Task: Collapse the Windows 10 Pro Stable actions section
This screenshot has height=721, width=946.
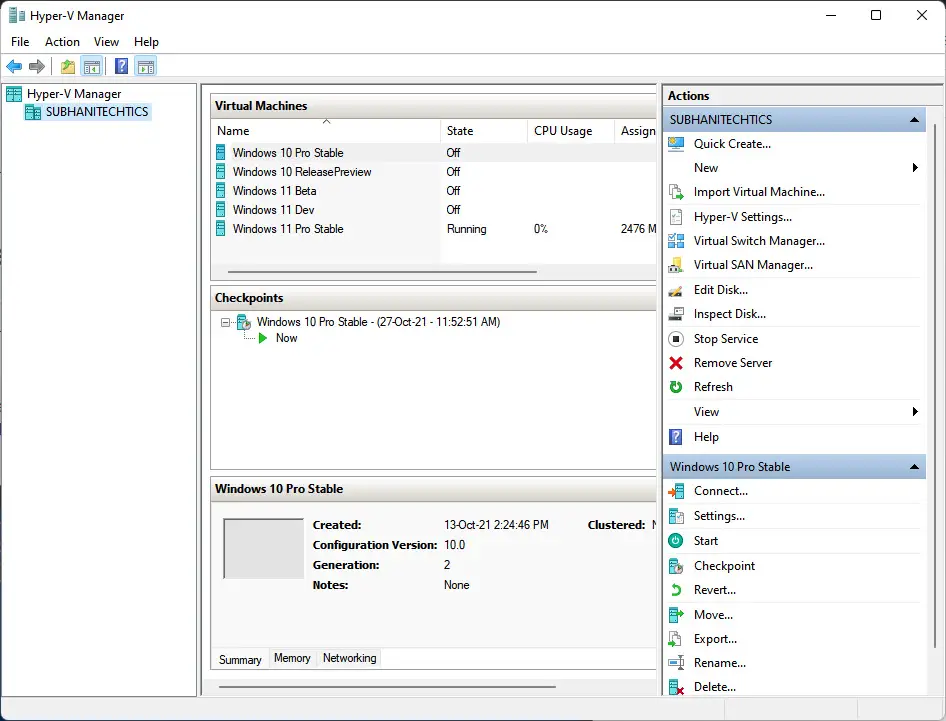Action: (x=914, y=466)
